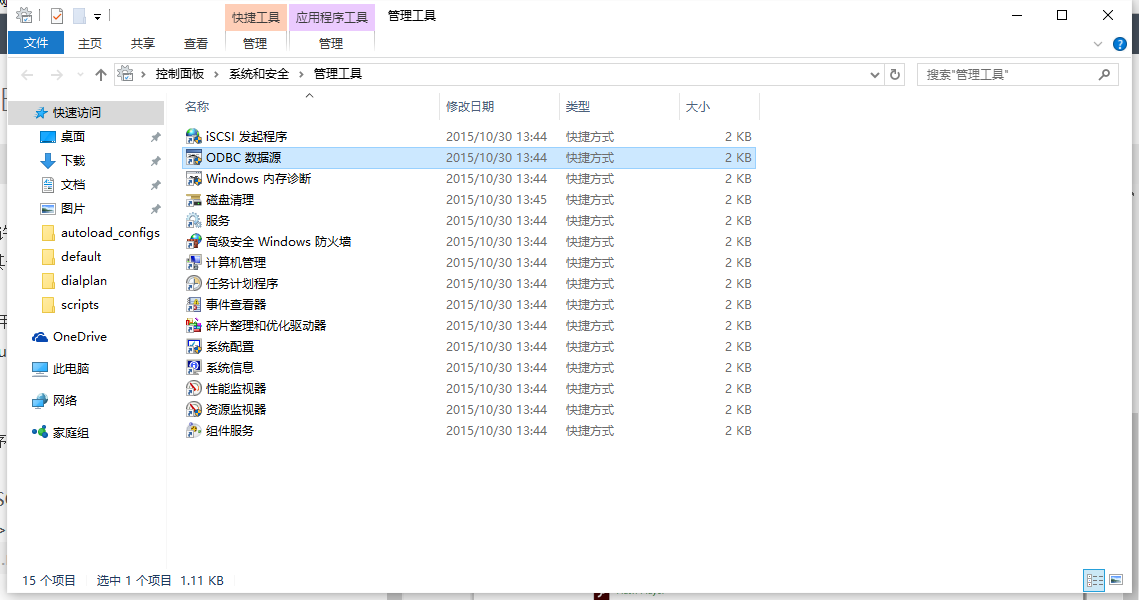Switch to the 查看 ribbon tab
The image size is (1139, 600).
click(x=196, y=43)
